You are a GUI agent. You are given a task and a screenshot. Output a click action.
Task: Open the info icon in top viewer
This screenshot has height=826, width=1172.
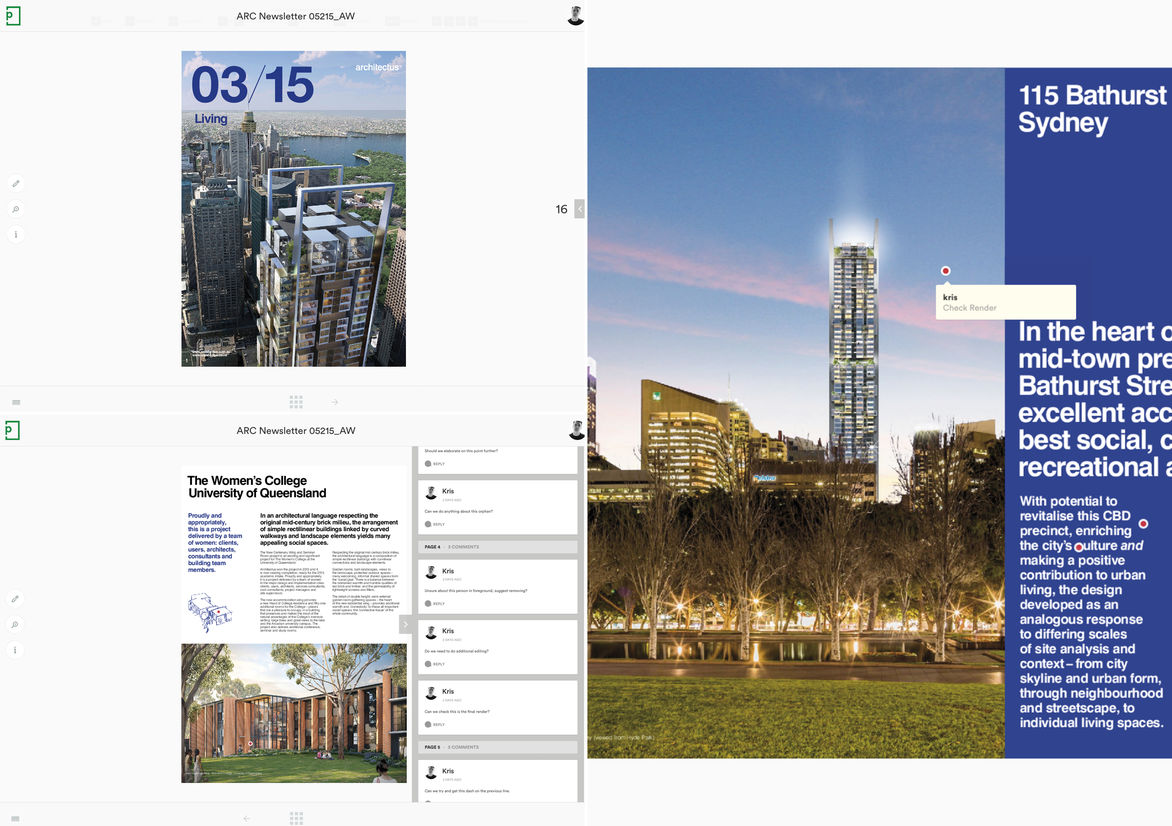click(x=16, y=234)
